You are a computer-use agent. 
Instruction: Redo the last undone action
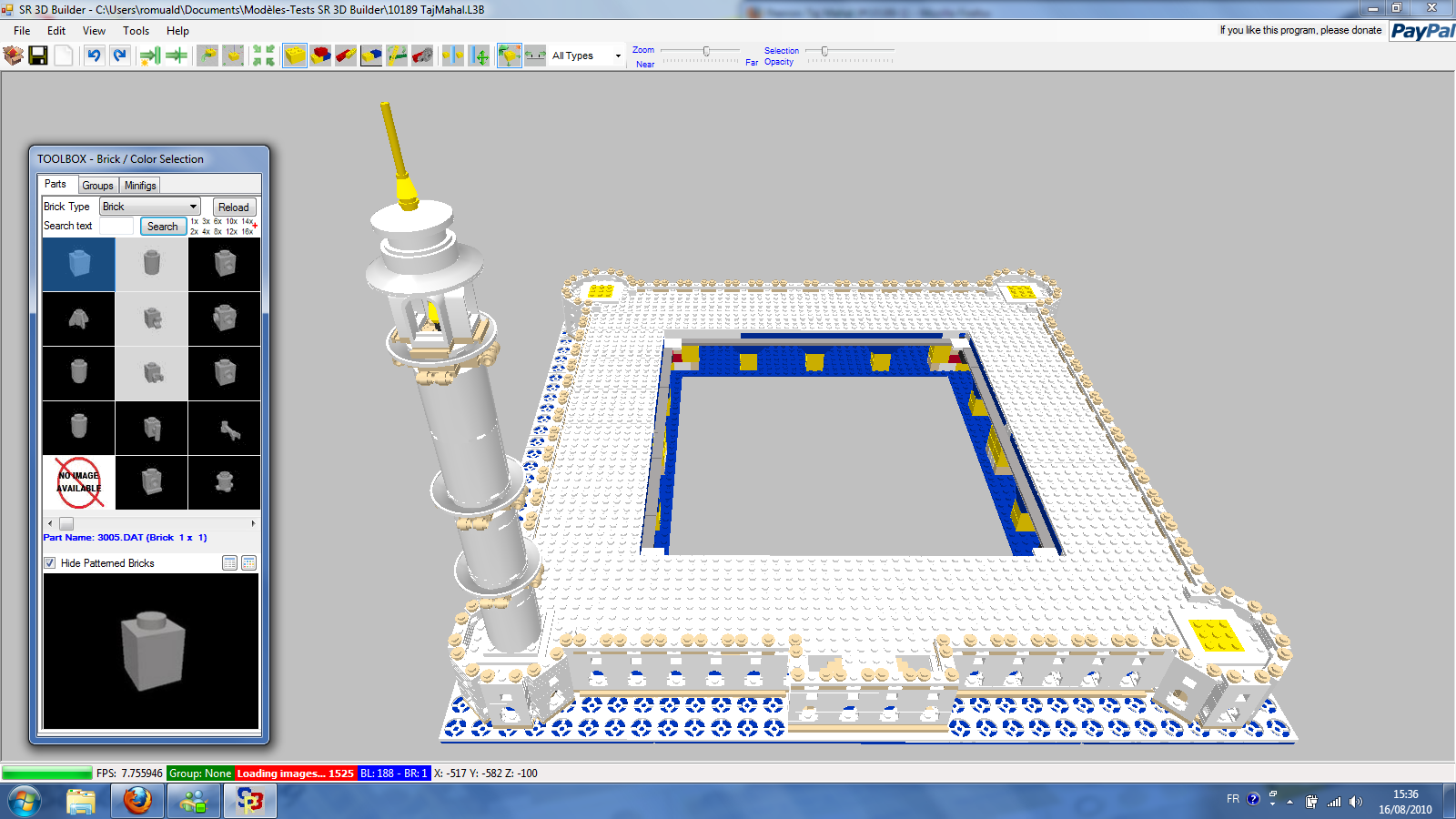(118, 56)
